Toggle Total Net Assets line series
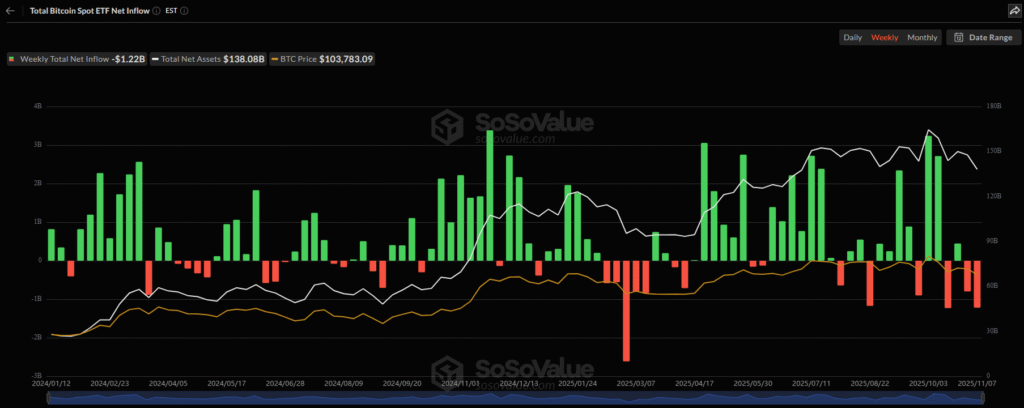Image resolution: width=1024 pixels, height=408 pixels. [x=208, y=59]
